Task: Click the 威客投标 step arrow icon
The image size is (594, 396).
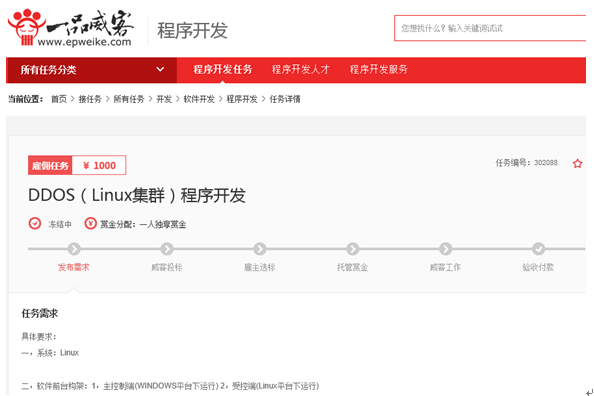Action: [167, 249]
